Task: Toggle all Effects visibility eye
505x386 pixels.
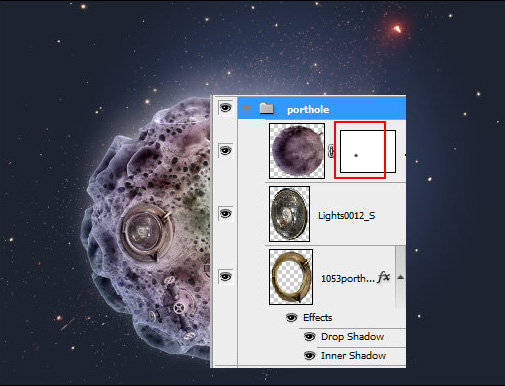Action: tap(292, 318)
